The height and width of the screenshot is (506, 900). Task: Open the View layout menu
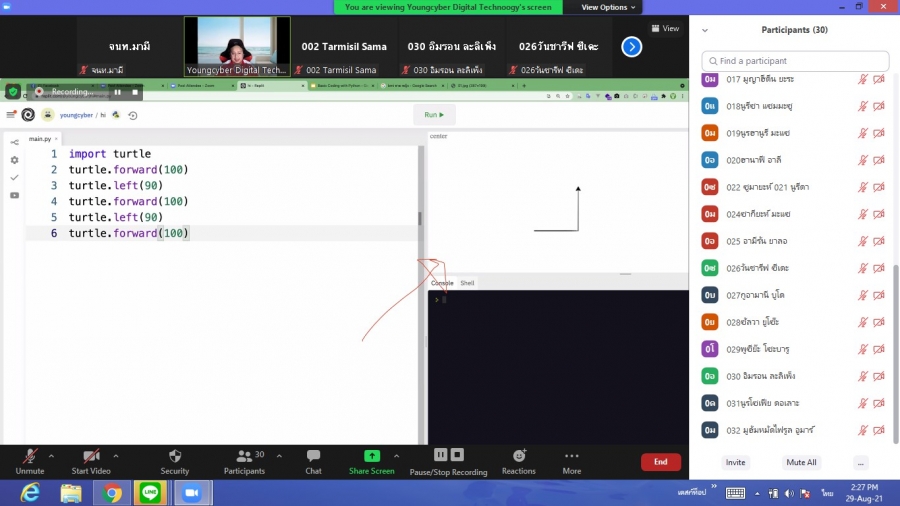(665, 29)
